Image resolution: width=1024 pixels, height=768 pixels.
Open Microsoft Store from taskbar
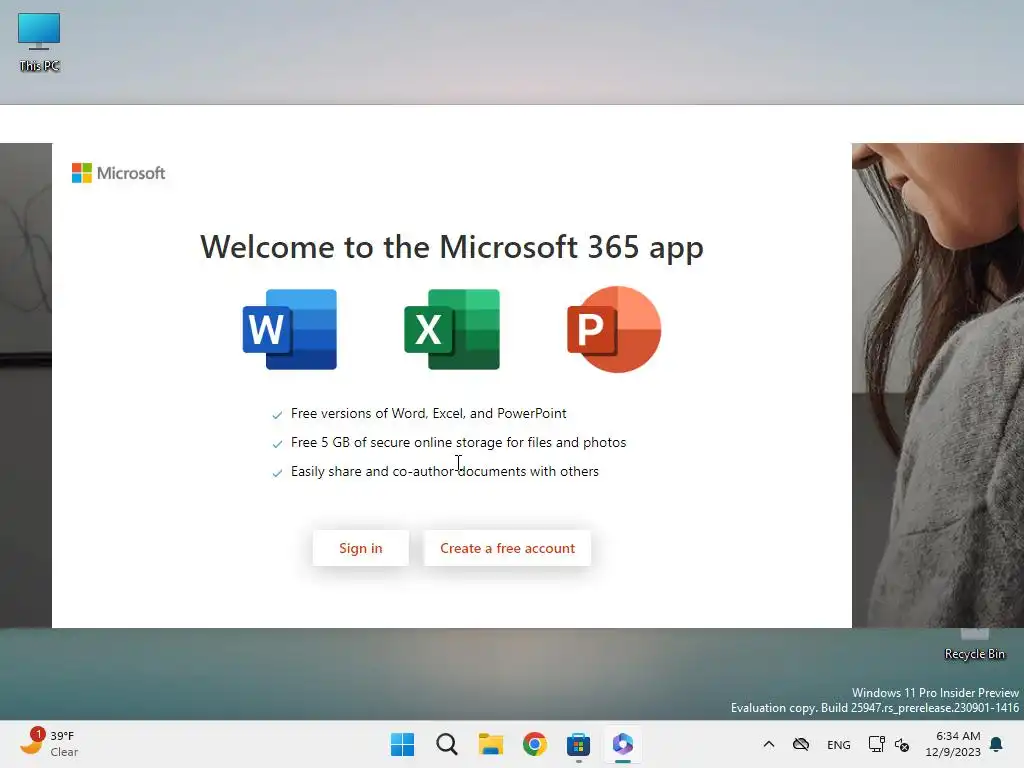coord(579,744)
